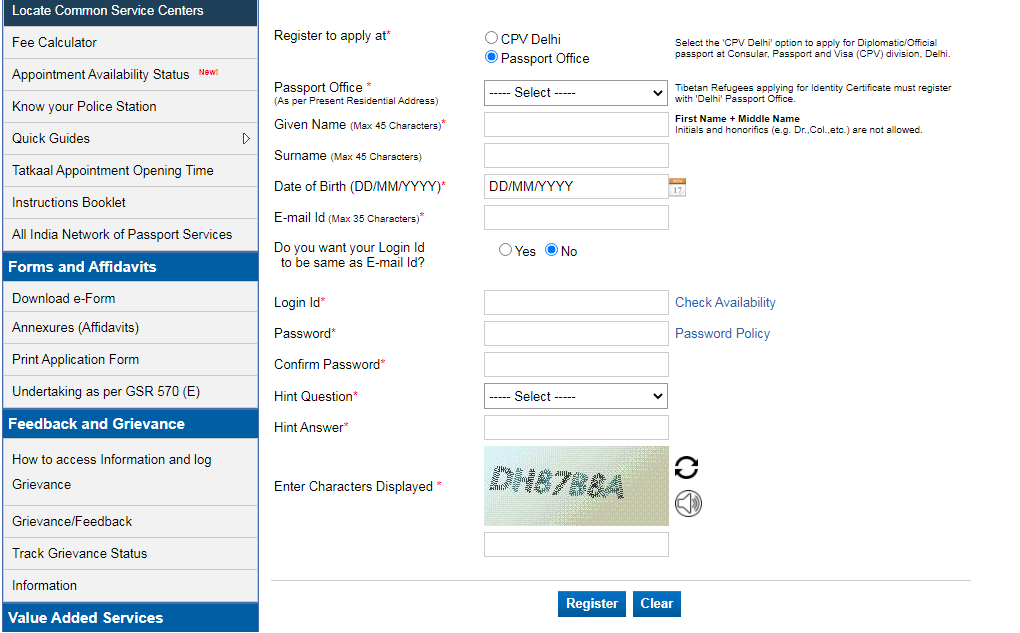Click the Value Added Services section header
The image size is (1020, 633).
click(130, 617)
